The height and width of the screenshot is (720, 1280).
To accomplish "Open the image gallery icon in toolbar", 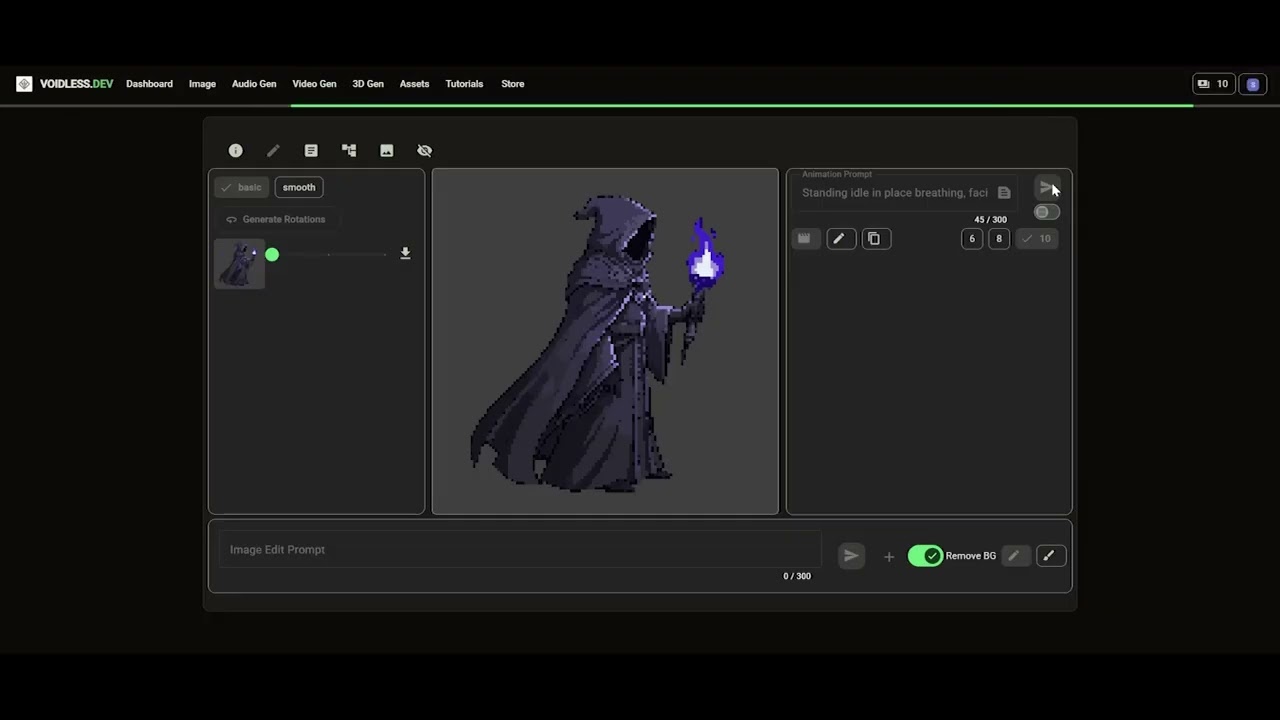I will [387, 150].
